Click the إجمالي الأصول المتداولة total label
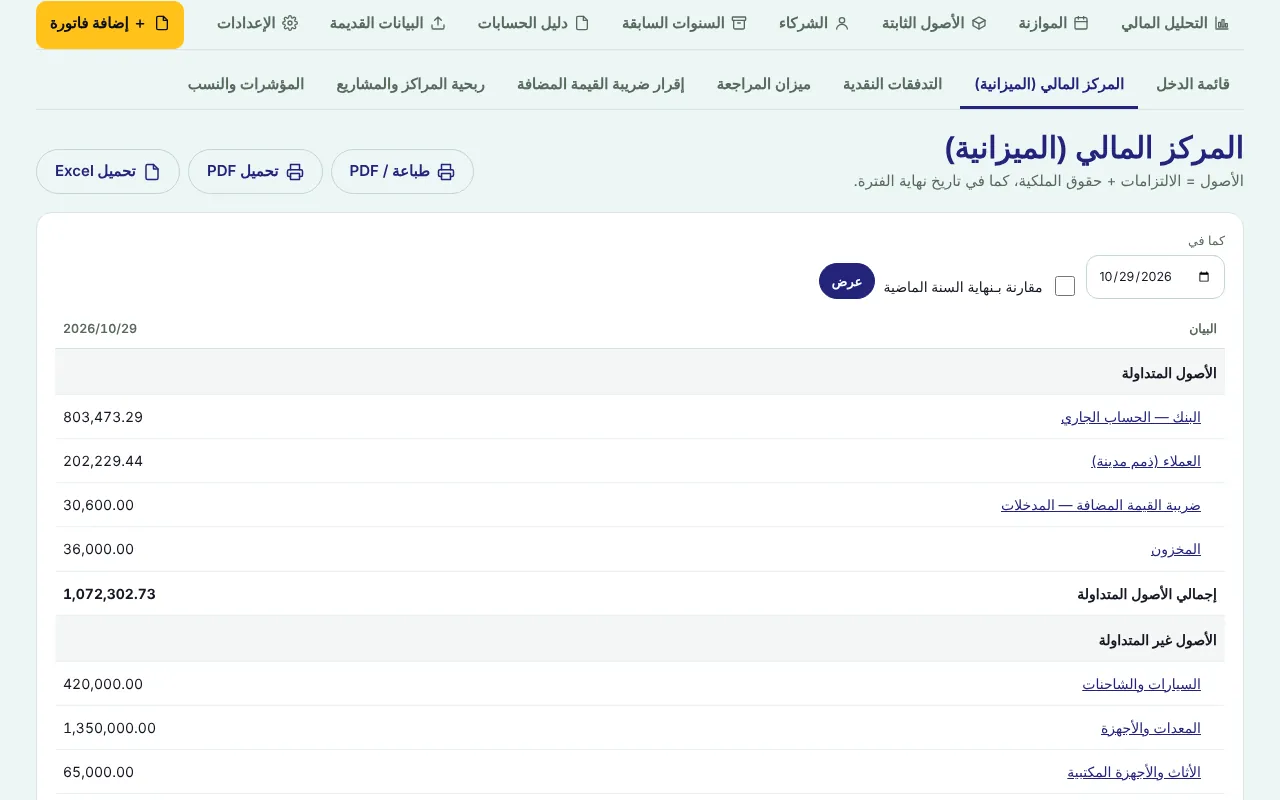This screenshot has height=800, width=1280. [1147, 594]
